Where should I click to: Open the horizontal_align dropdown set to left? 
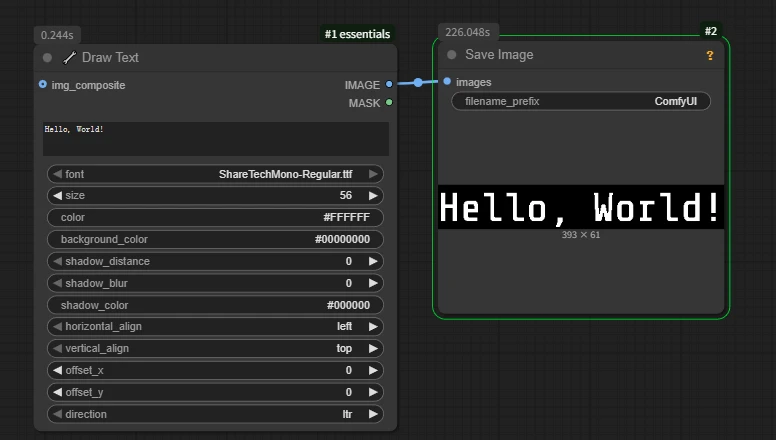tap(215, 327)
